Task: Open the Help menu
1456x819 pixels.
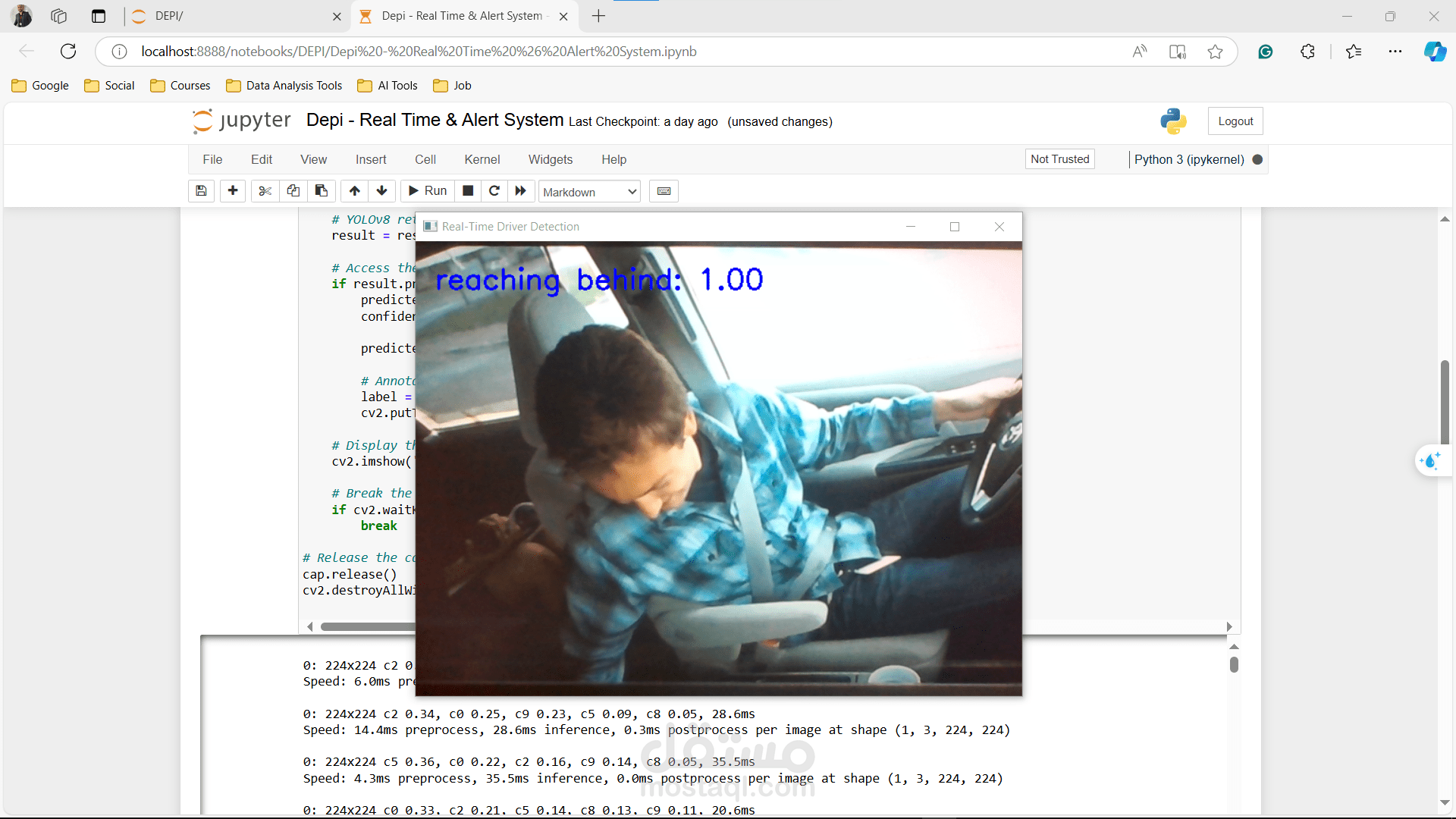Action: (614, 159)
